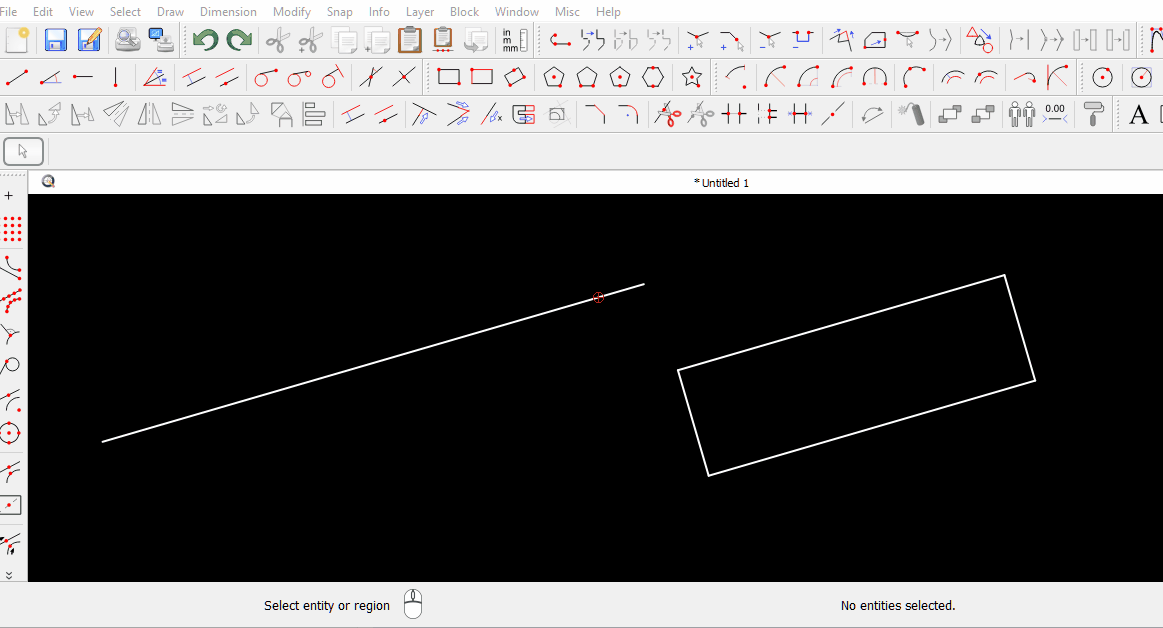Toggle the boxed active snap option
Screen dimensions: 1163x628
[x=10, y=505]
